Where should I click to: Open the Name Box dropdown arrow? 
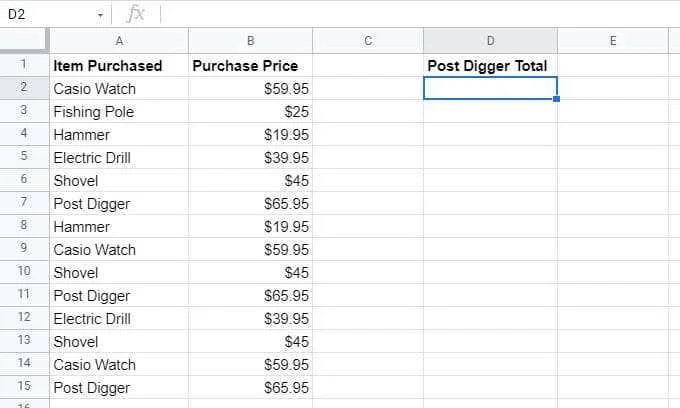tap(100, 15)
